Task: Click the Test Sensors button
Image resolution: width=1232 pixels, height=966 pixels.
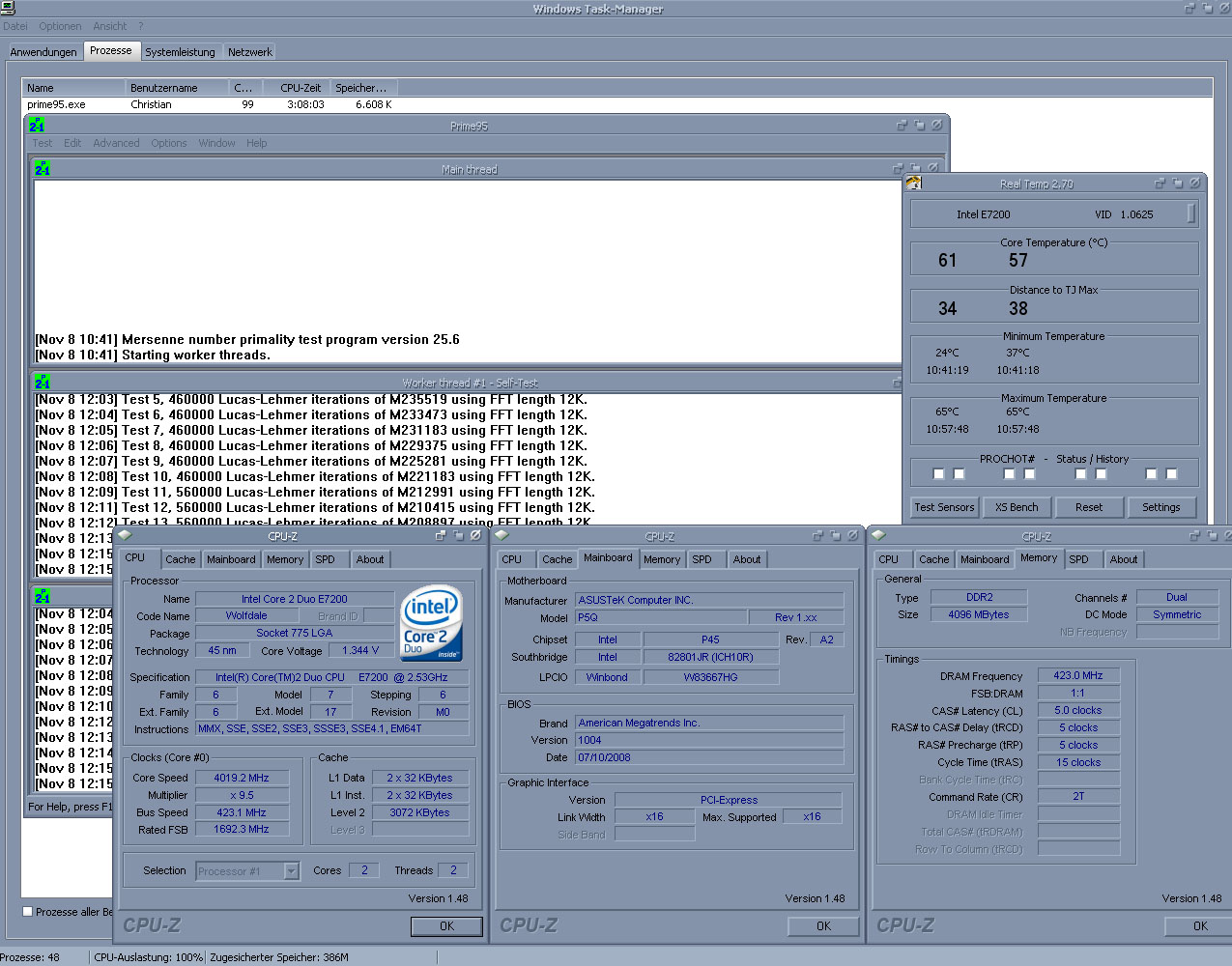Action: tap(945, 507)
